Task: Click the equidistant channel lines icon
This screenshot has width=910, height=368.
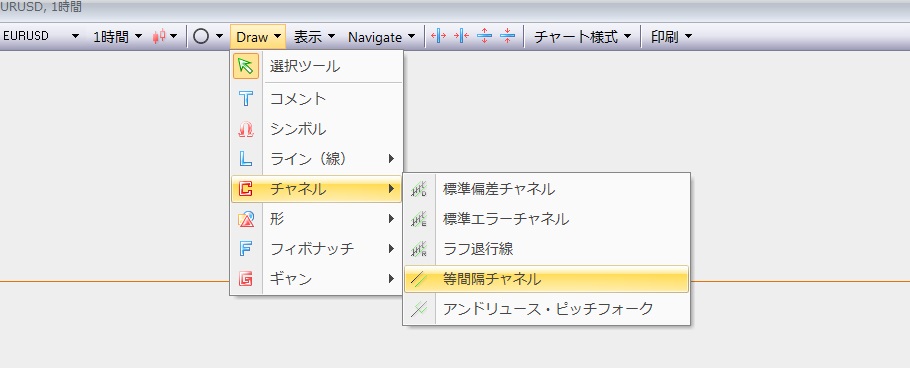Action: click(418, 279)
